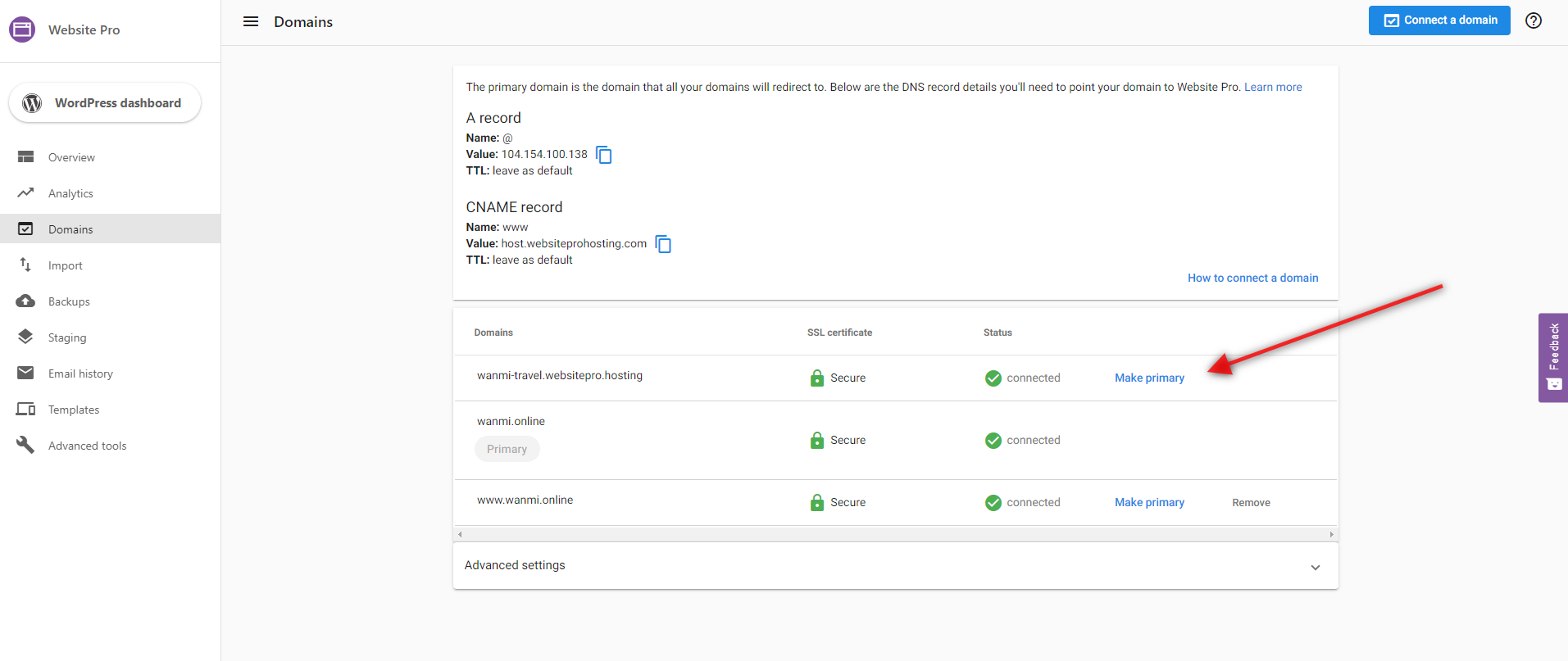Click the Email history envelope icon

point(25,373)
